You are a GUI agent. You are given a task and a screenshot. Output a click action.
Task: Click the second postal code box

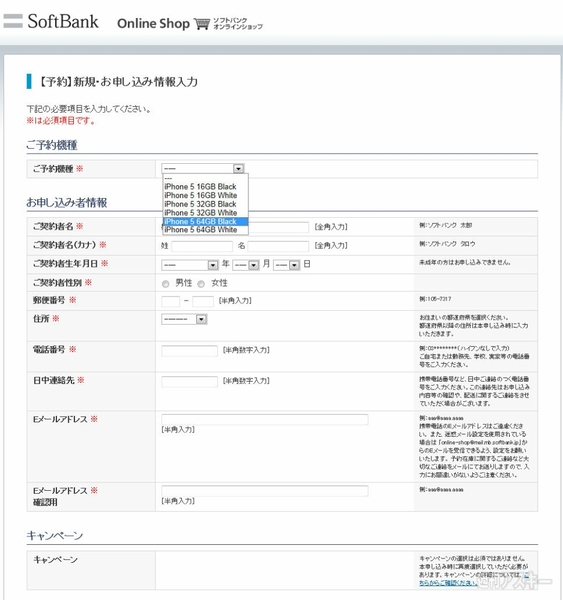203,302
